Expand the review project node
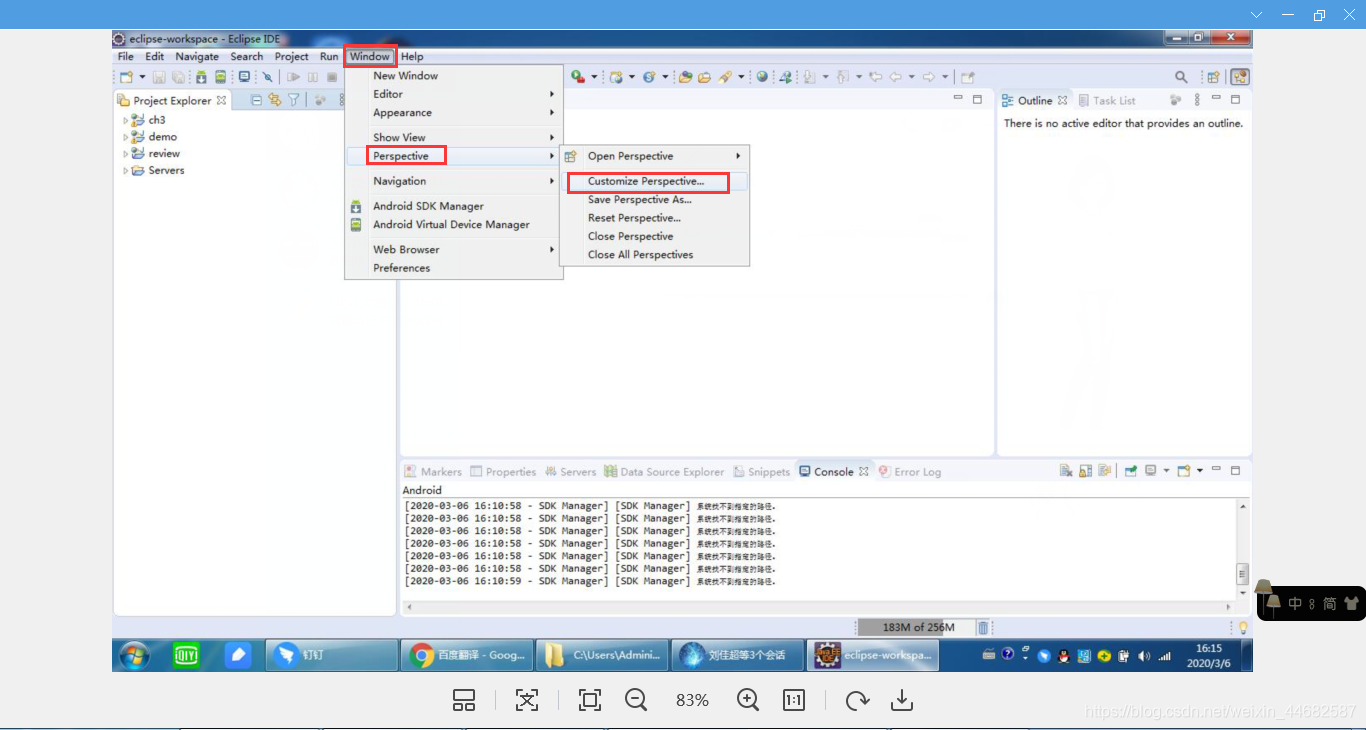Image resolution: width=1366 pixels, height=730 pixels. click(126, 154)
